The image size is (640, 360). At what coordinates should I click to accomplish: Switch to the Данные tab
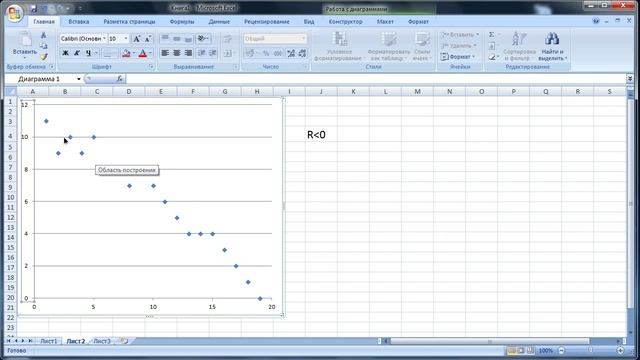pos(219,22)
